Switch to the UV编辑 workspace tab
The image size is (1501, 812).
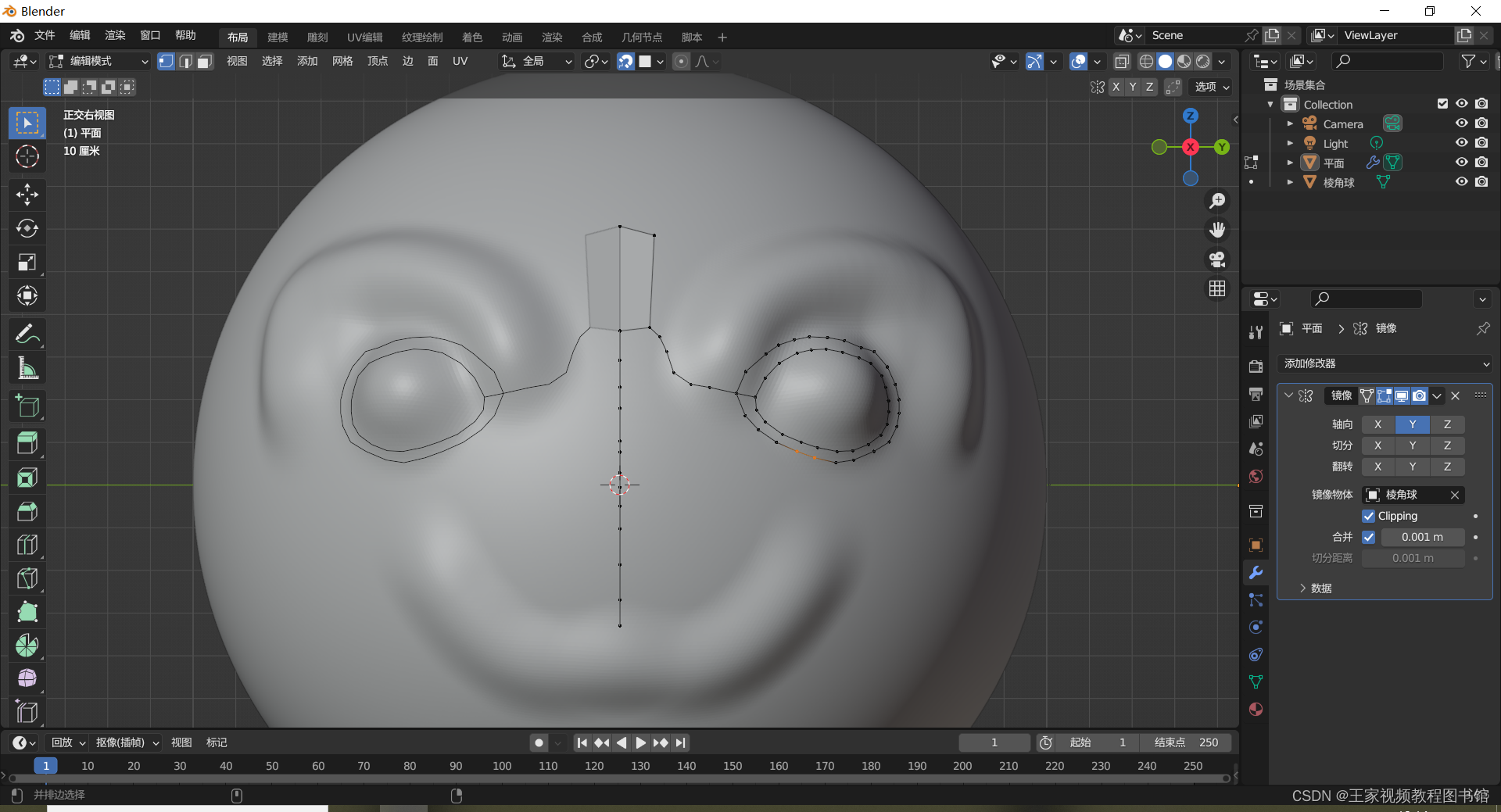[x=364, y=37]
